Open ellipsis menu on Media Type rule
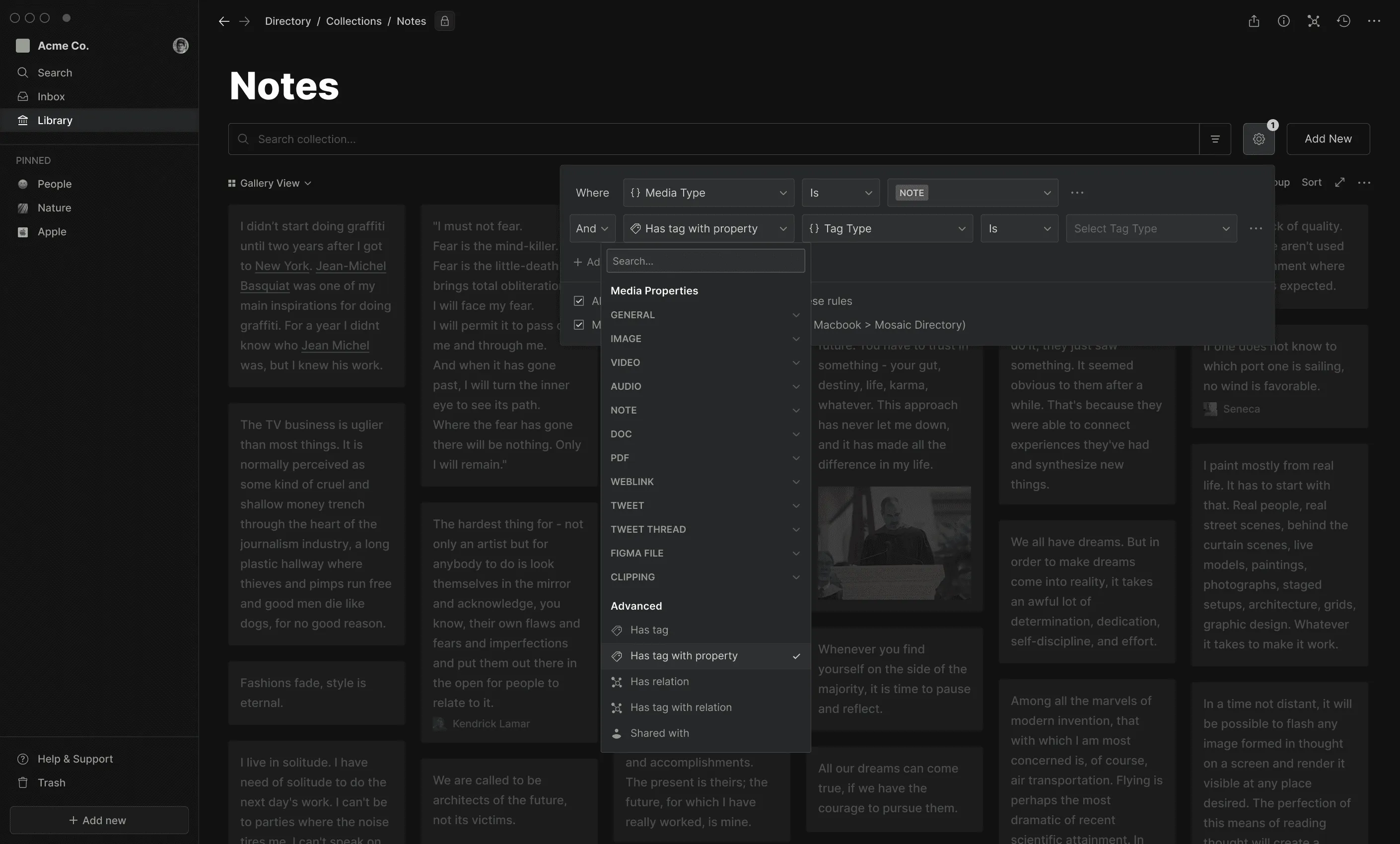The width and height of the screenshot is (1400, 844). 1077,193
